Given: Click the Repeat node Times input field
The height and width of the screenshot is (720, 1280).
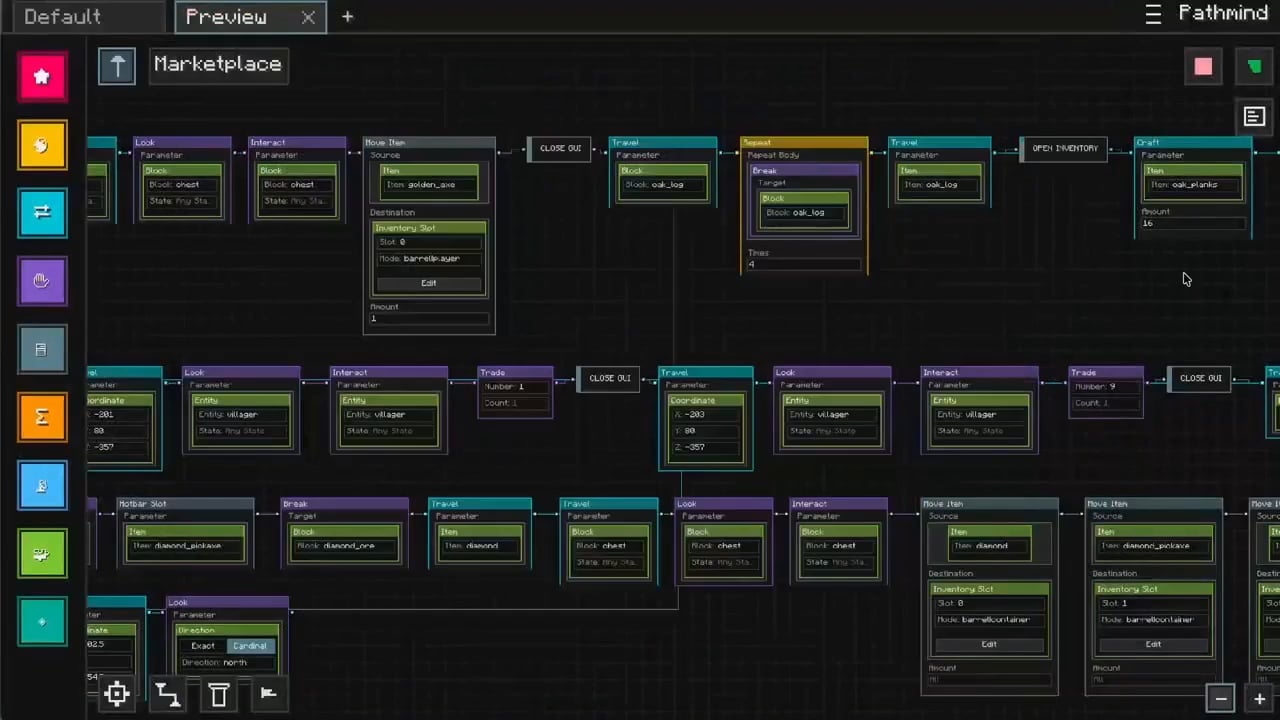Looking at the screenshot, I should (x=803, y=264).
